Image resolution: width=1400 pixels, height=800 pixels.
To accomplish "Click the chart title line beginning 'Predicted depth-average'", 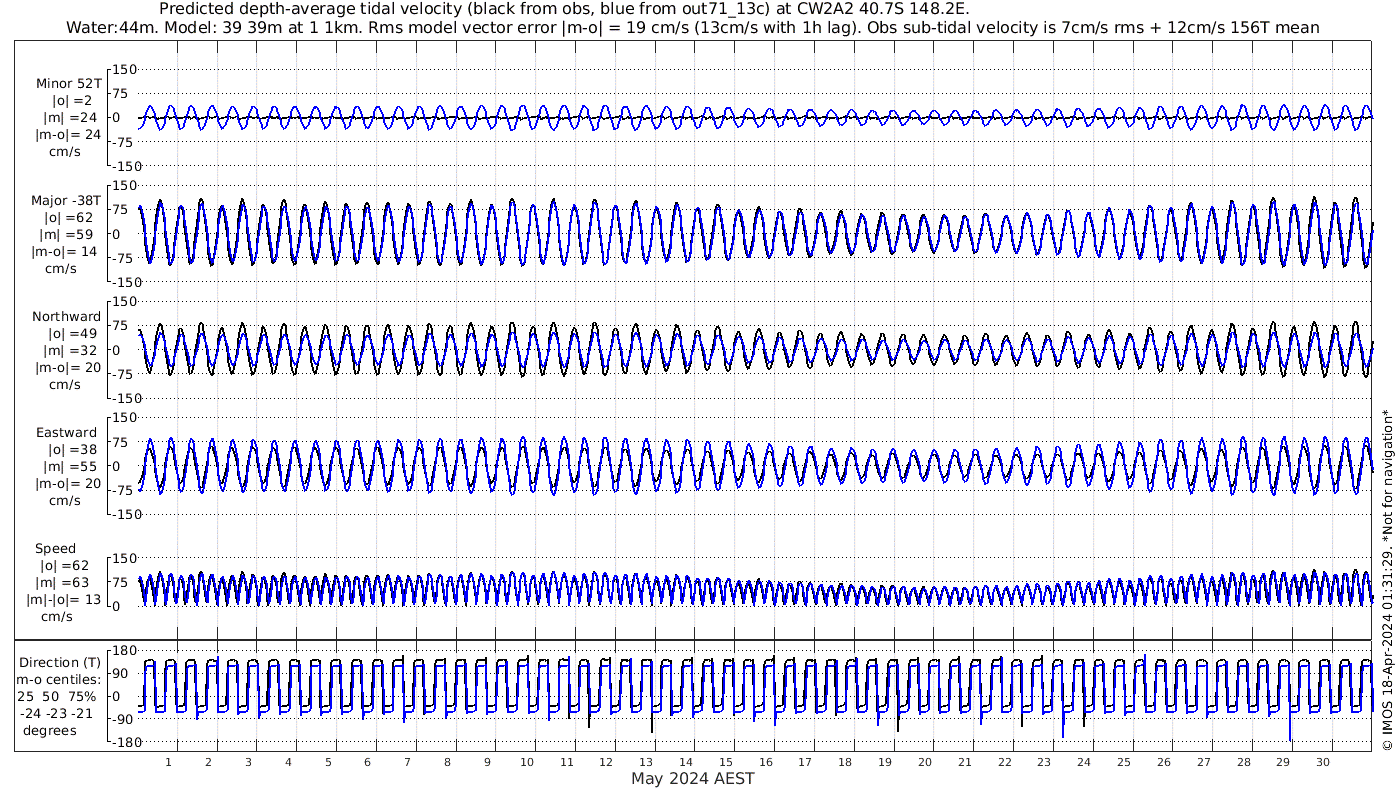I will coord(565,9).
